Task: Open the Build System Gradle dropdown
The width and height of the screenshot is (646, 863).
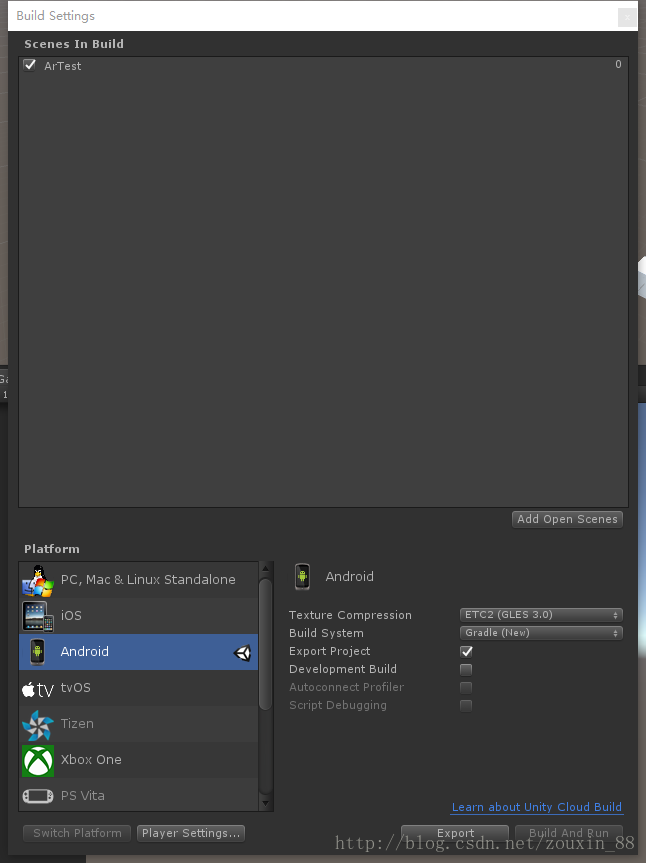Action: coord(541,633)
